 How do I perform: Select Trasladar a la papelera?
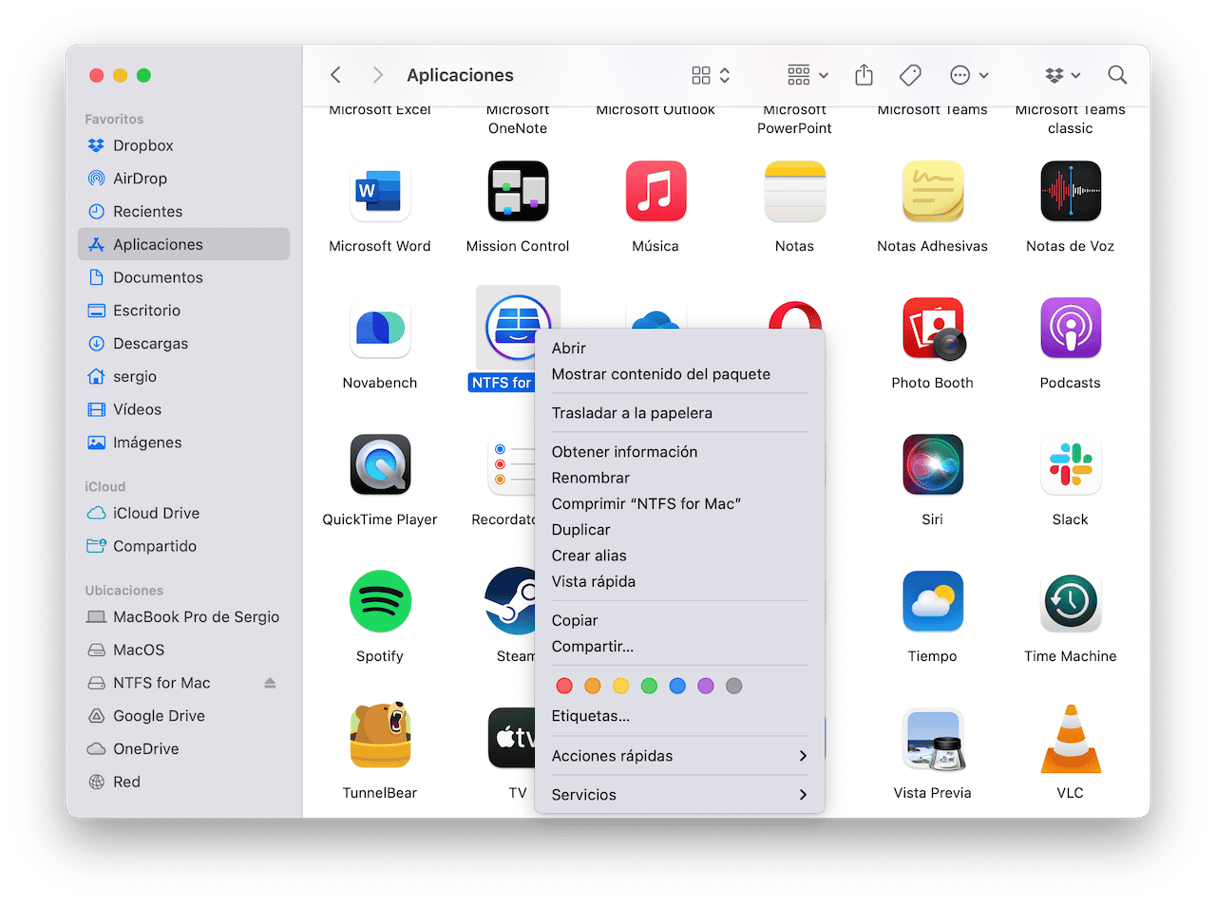680,413
